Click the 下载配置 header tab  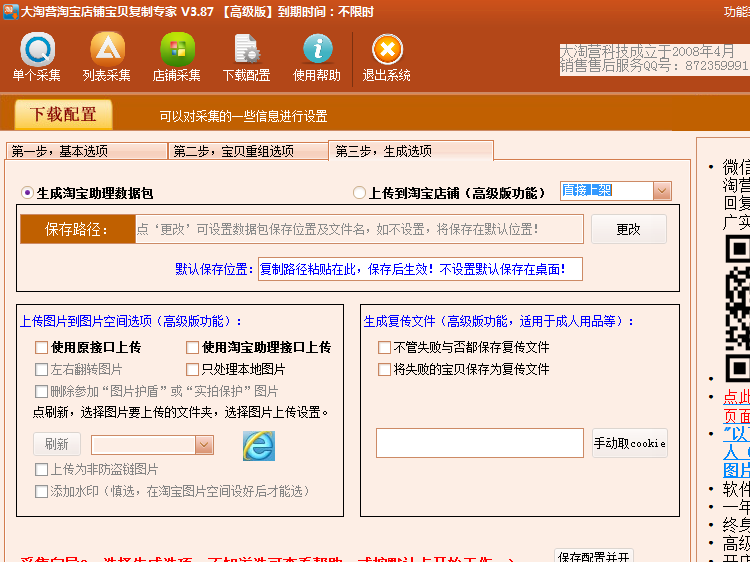64,115
